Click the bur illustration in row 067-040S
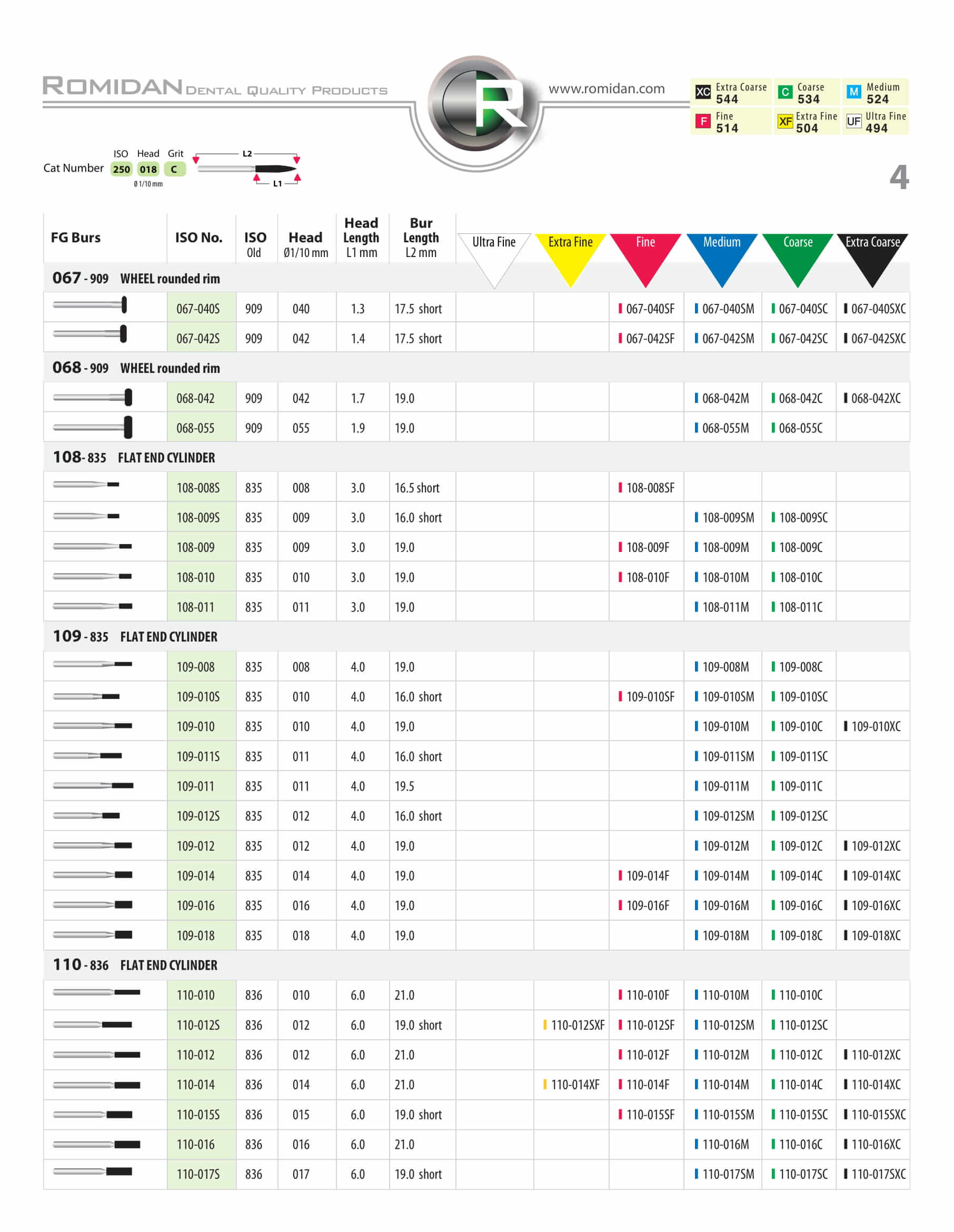This screenshot has height=1232, width=954. (90, 305)
